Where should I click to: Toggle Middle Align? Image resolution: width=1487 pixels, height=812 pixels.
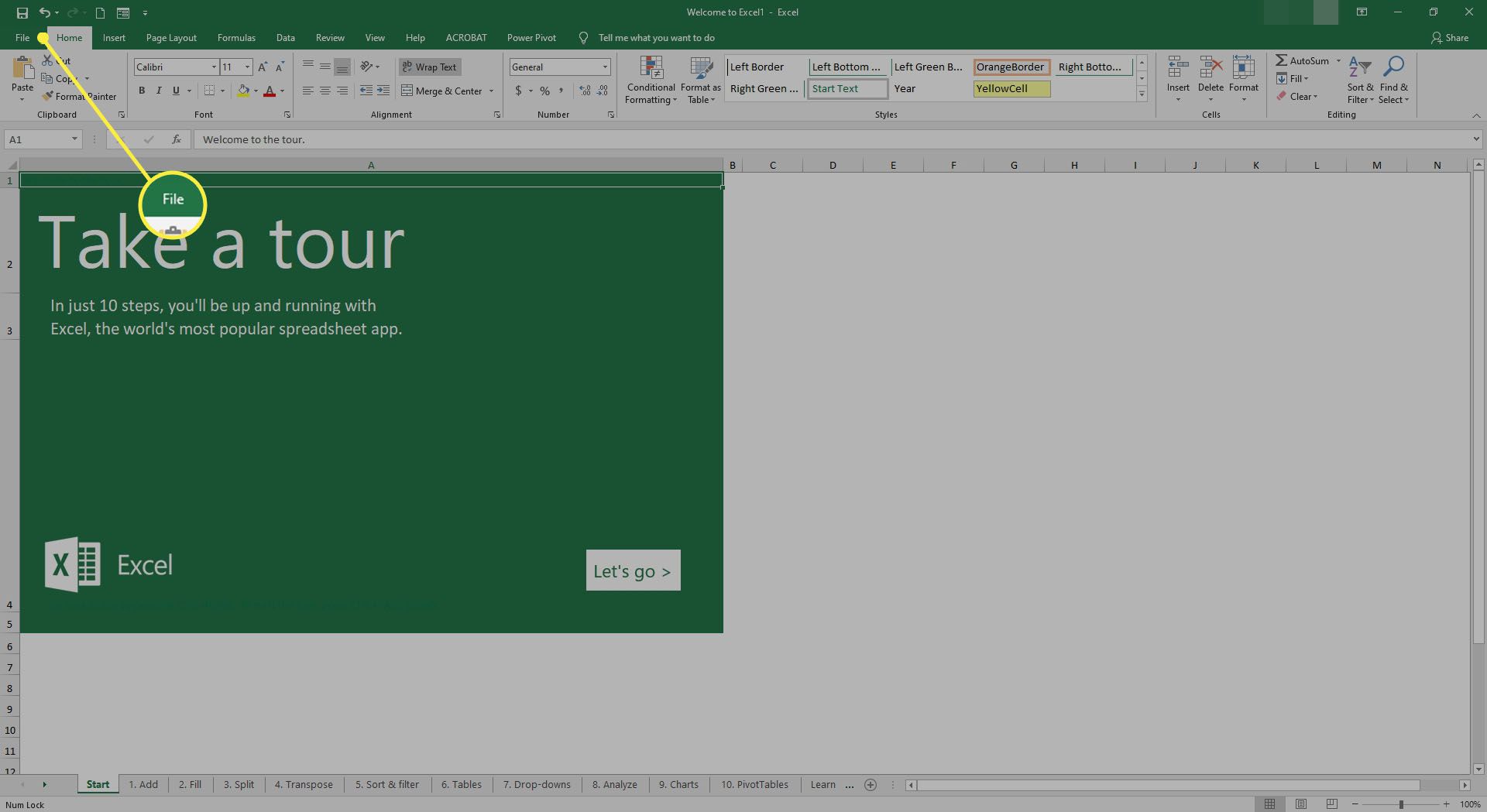325,67
